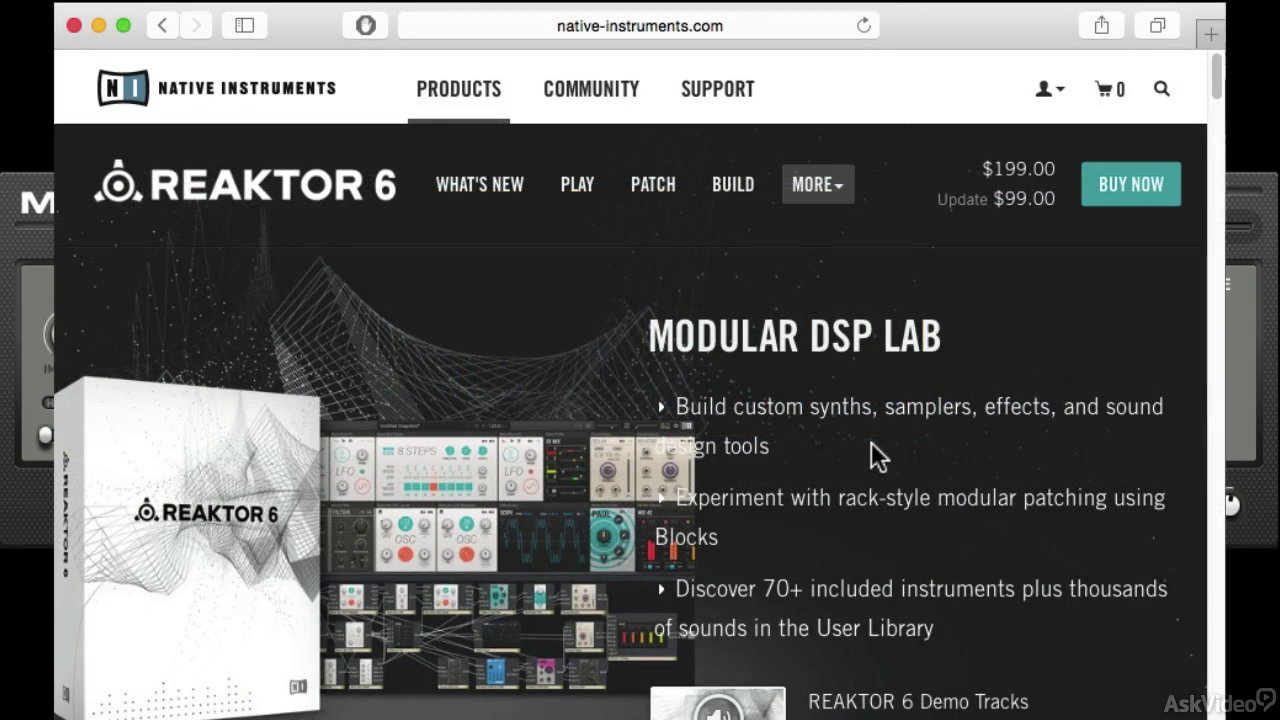Expand the user account dropdown

(x=1049, y=89)
